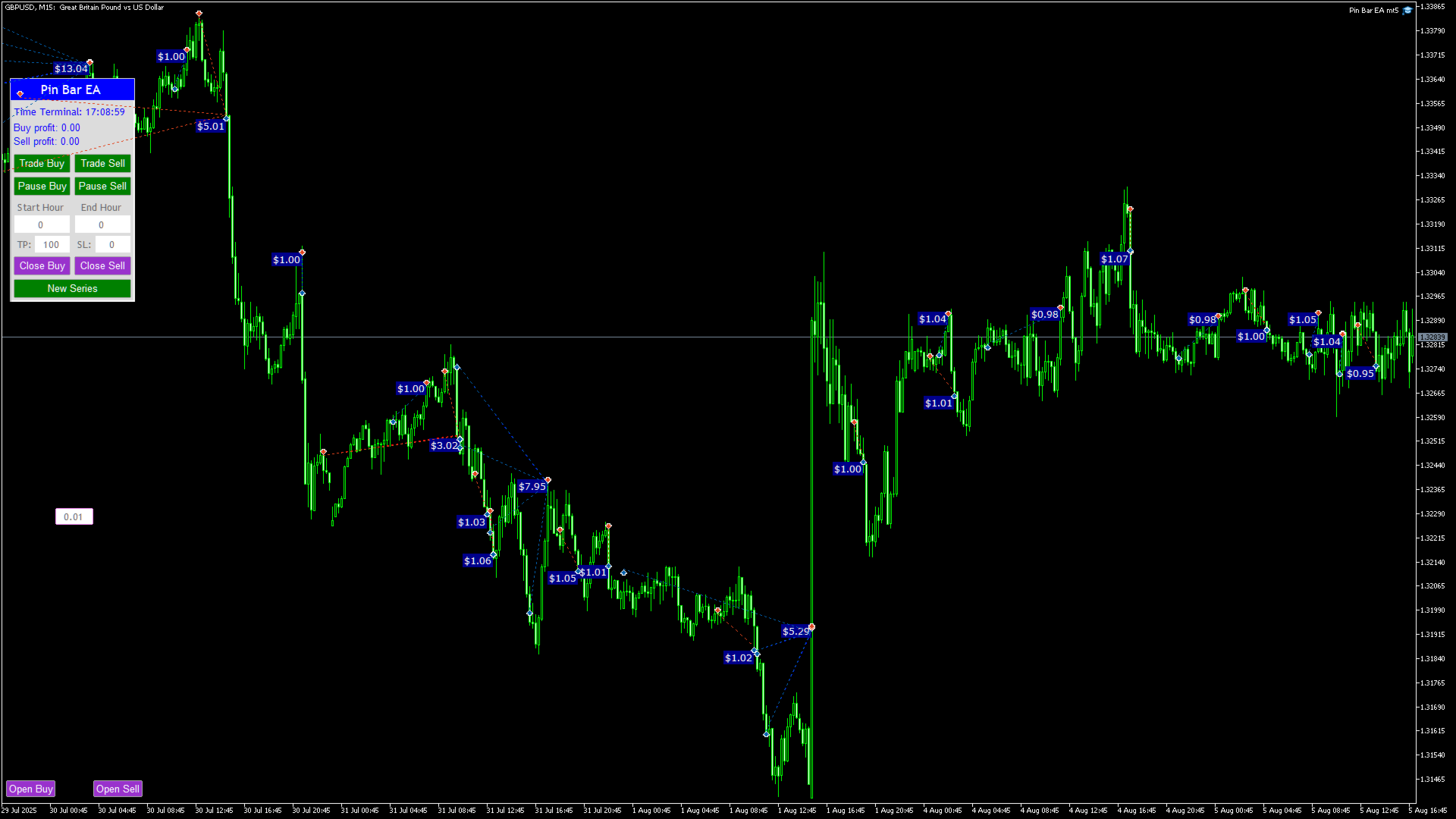Click the Expert Advisor hat icon at top right

point(1407,10)
